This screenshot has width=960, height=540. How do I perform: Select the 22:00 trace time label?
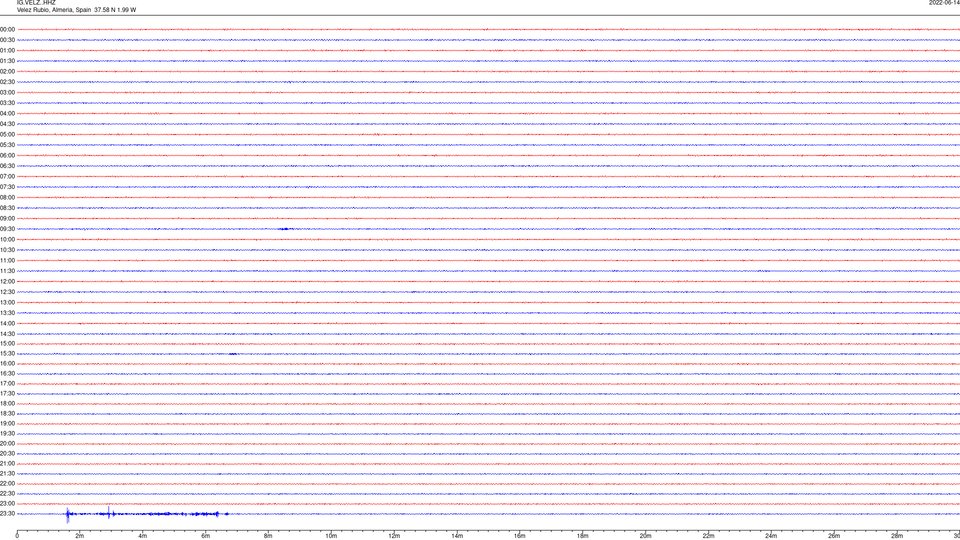[7, 484]
